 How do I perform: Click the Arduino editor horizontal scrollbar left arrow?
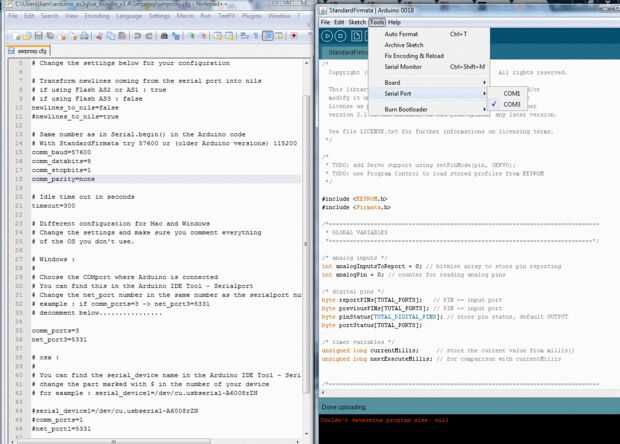click(323, 393)
